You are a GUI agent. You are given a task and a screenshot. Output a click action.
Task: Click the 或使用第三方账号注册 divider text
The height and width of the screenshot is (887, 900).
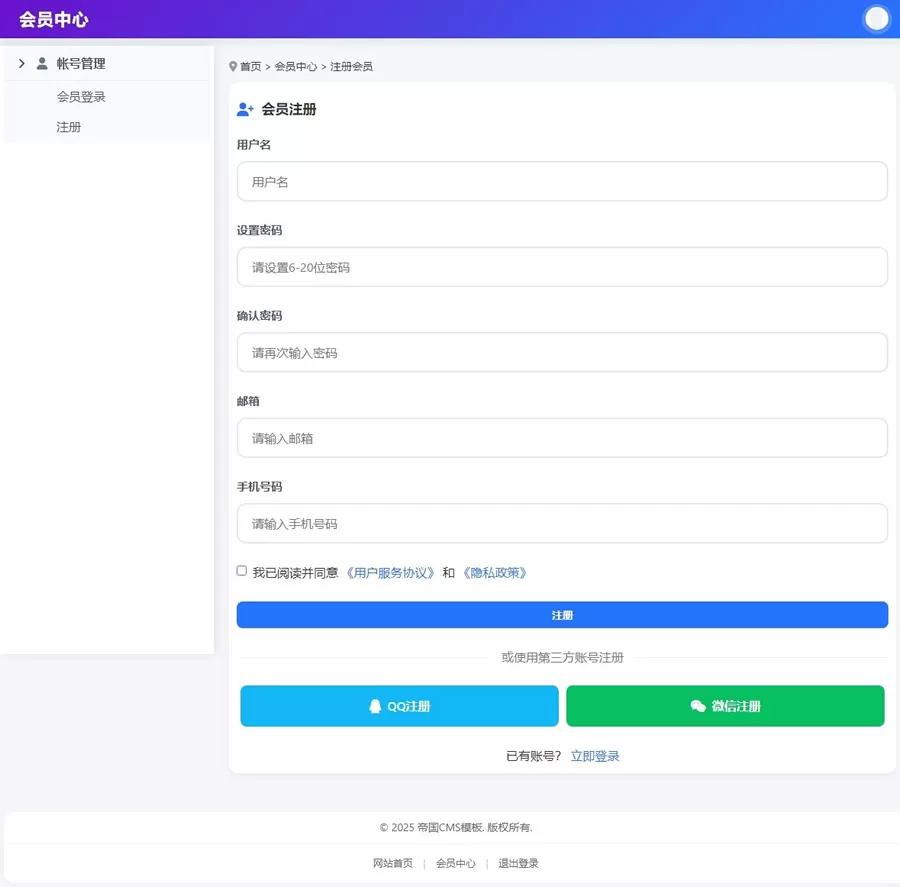[x=562, y=657]
